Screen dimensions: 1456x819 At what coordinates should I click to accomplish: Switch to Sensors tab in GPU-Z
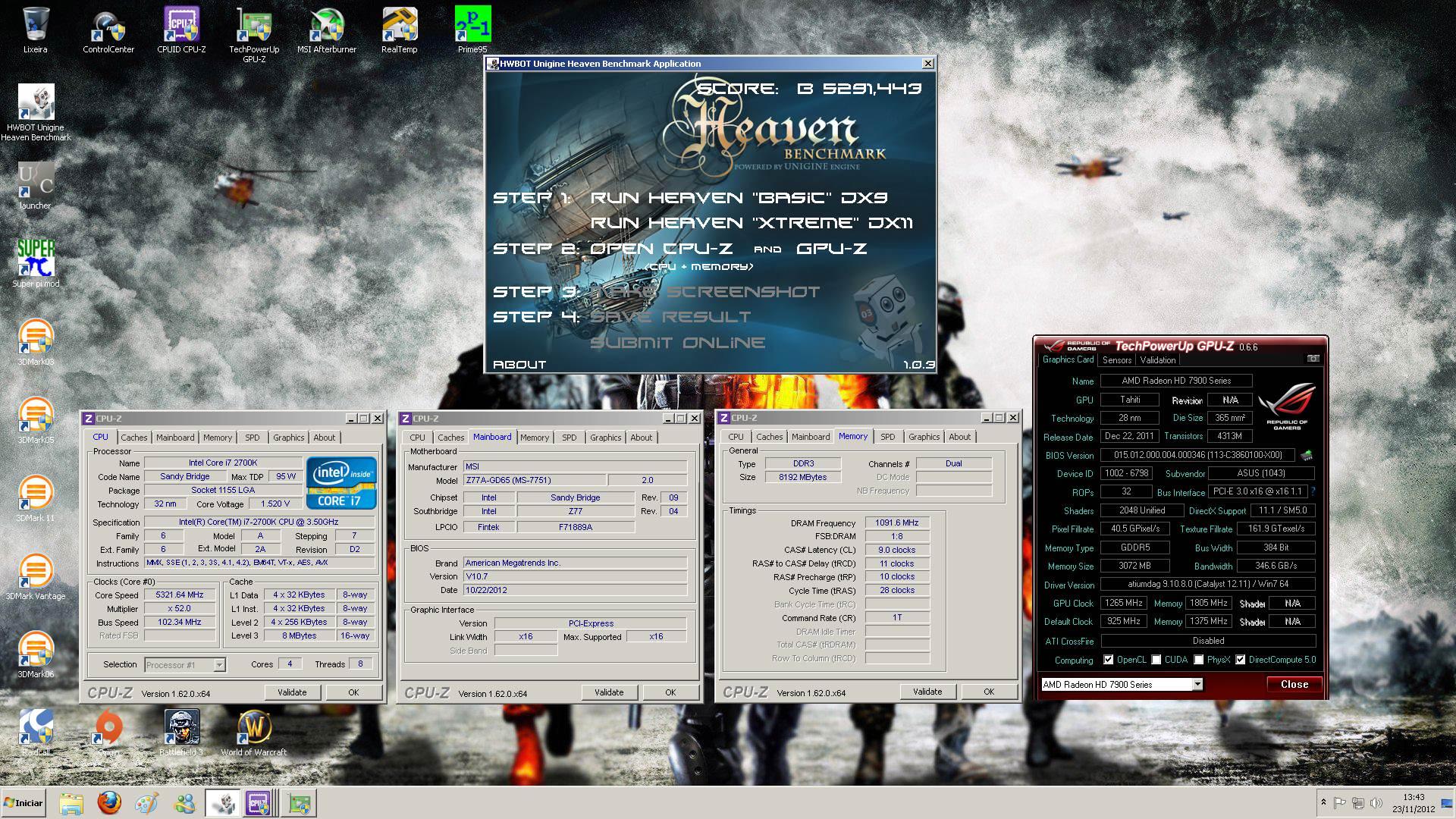coord(1117,360)
